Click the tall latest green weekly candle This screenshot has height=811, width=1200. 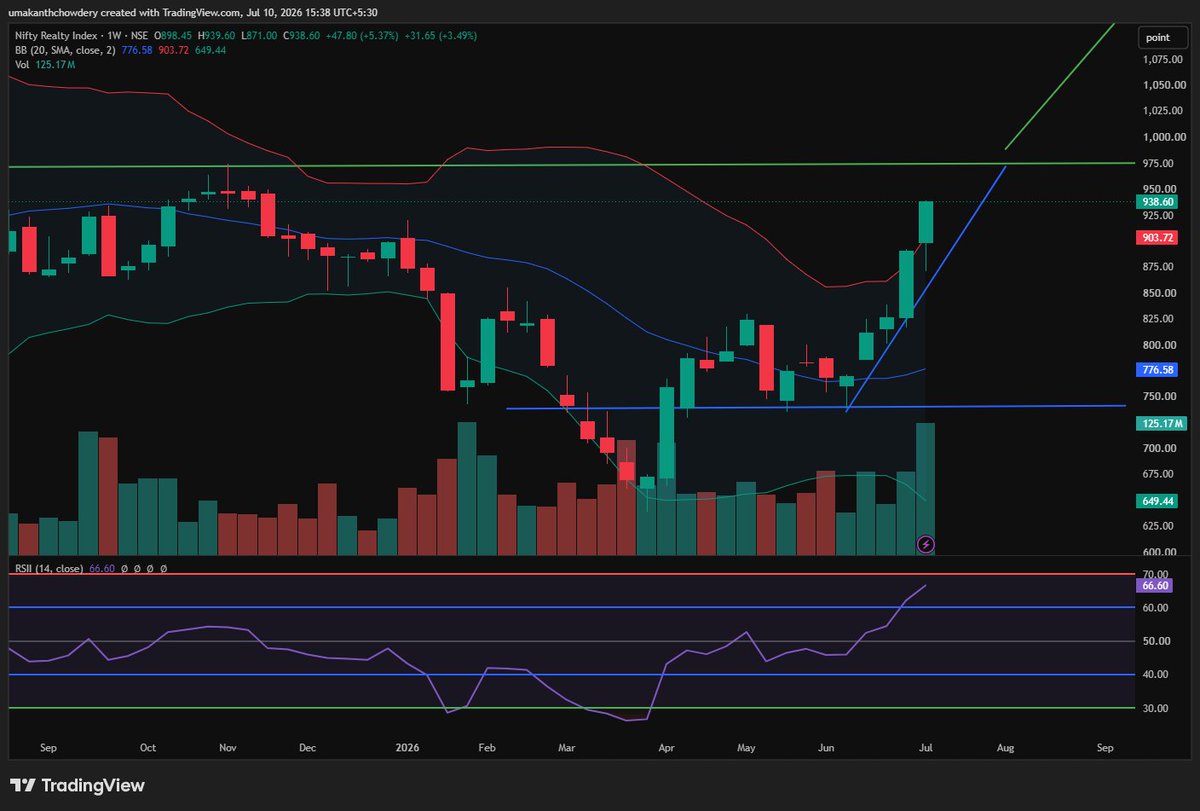pyautogui.click(x=926, y=222)
